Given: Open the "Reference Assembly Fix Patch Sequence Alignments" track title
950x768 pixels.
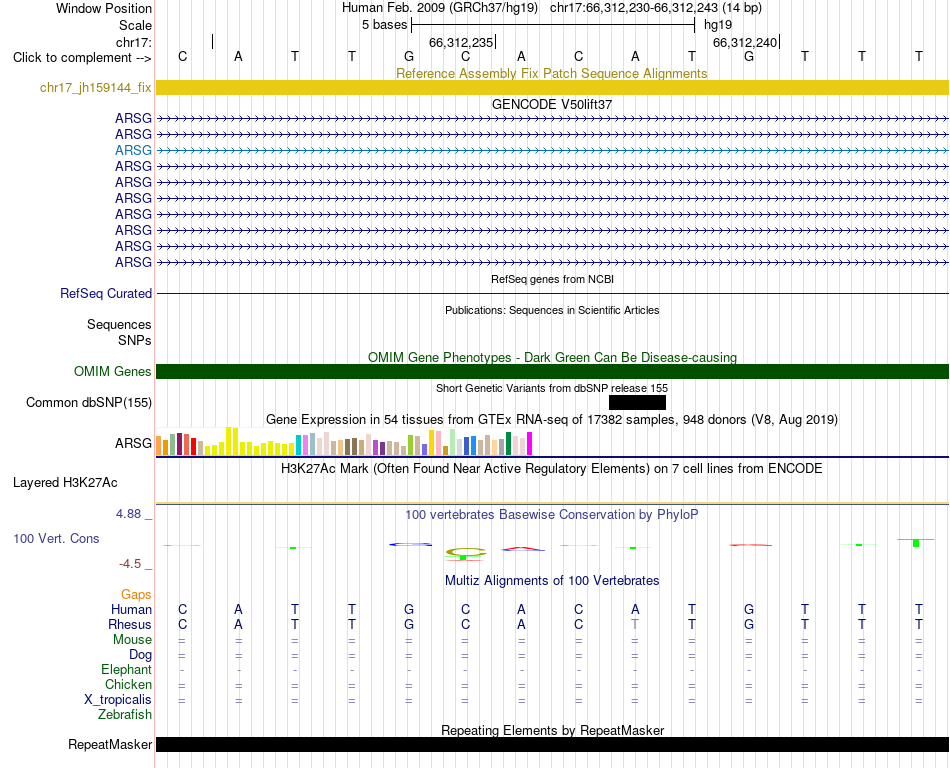Looking at the screenshot, I should click(551, 73).
